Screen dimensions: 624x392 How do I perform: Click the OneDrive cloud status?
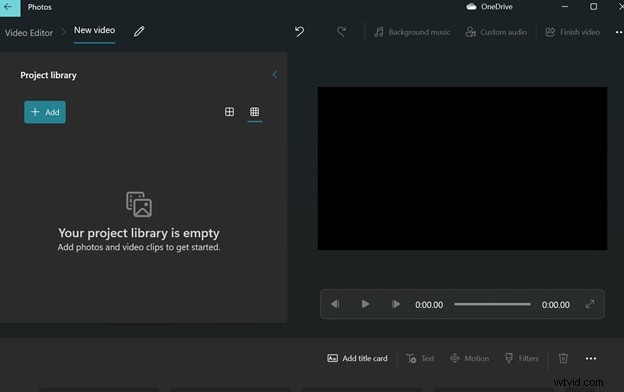click(x=489, y=7)
